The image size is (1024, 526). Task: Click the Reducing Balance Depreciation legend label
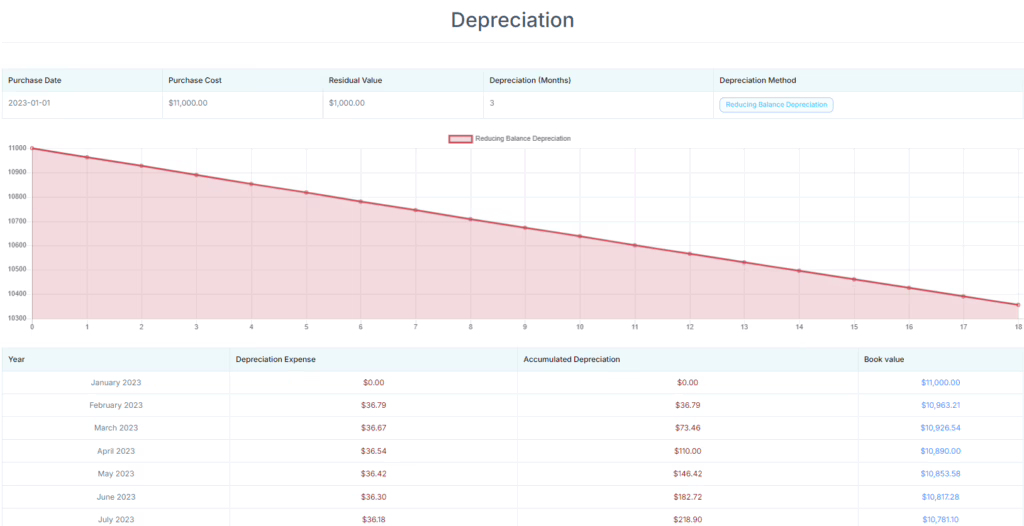(522, 138)
